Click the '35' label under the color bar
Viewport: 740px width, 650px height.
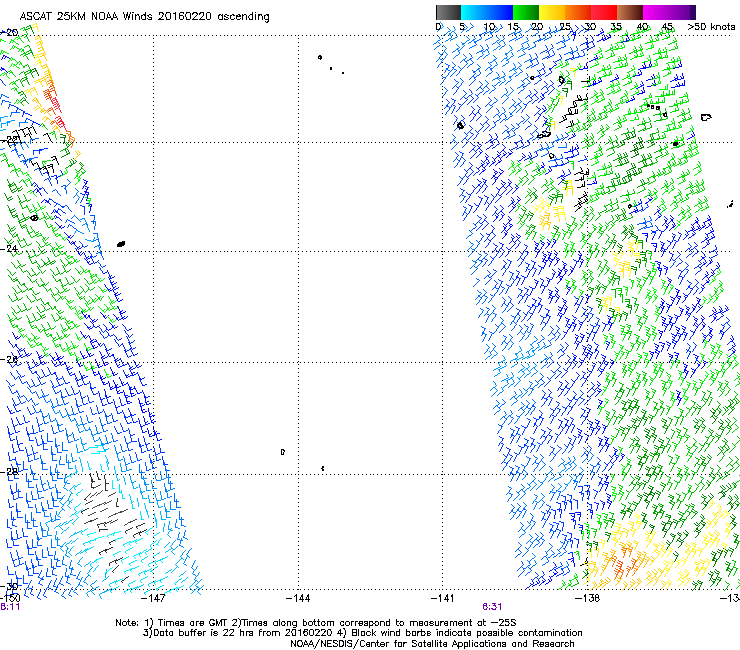616,27
